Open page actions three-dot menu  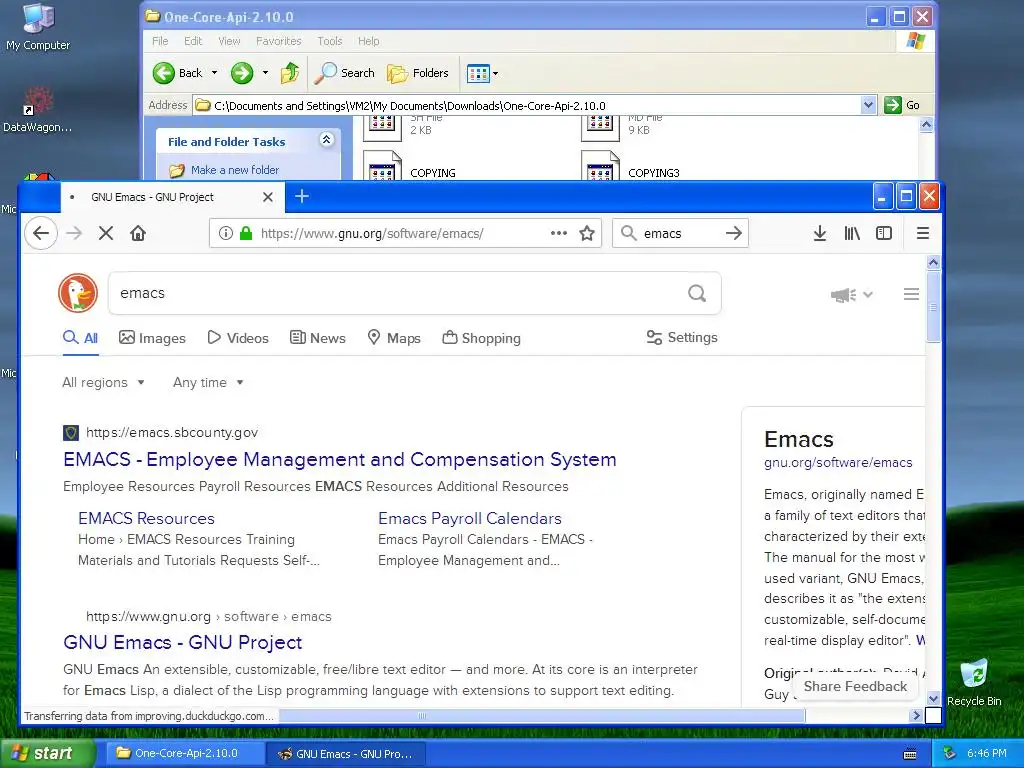[x=558, y=233]
